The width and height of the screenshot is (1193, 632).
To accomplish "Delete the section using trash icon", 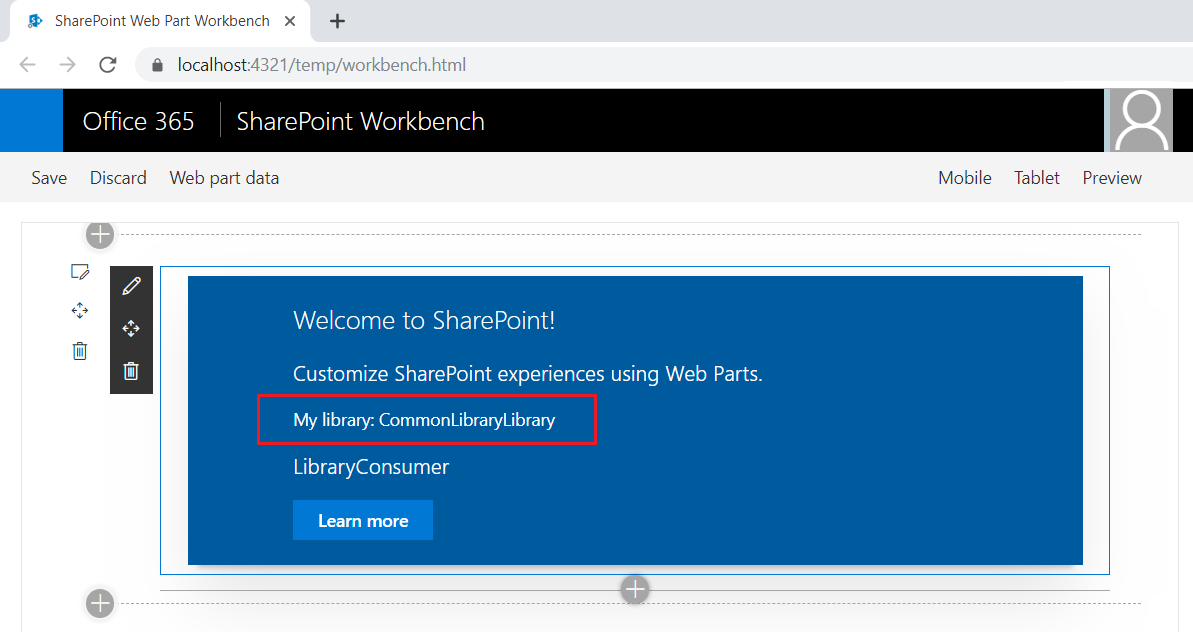I will tap(80, 351).
